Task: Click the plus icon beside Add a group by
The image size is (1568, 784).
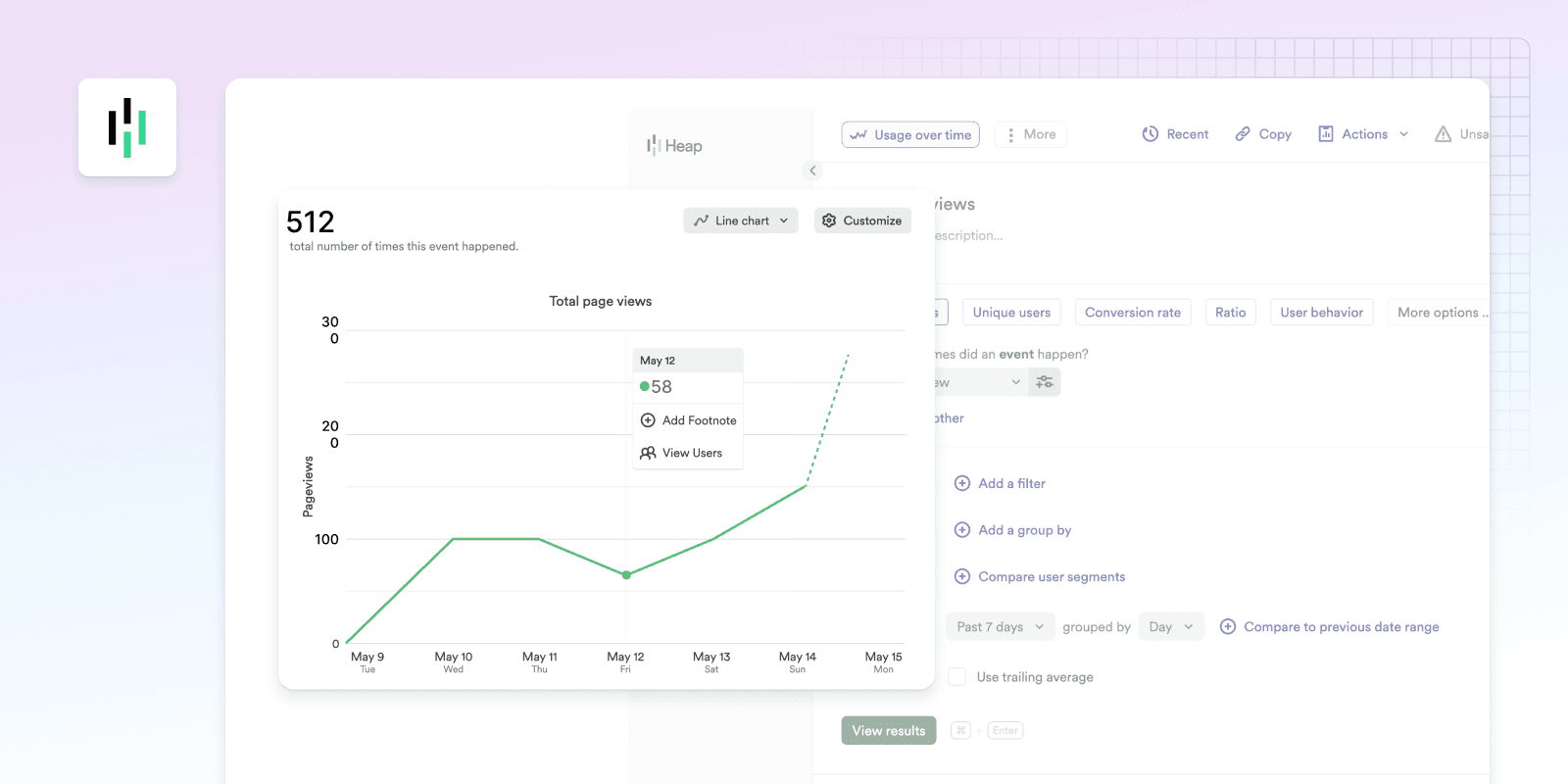Action: pos(962,530)
